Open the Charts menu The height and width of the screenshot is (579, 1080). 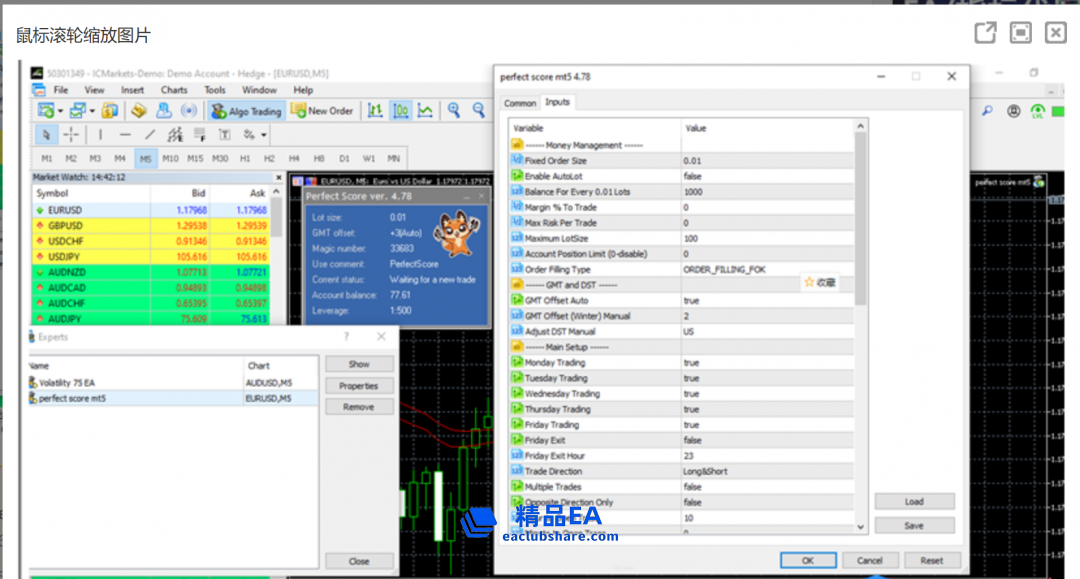pyautogui.click(x=174, y=90)
